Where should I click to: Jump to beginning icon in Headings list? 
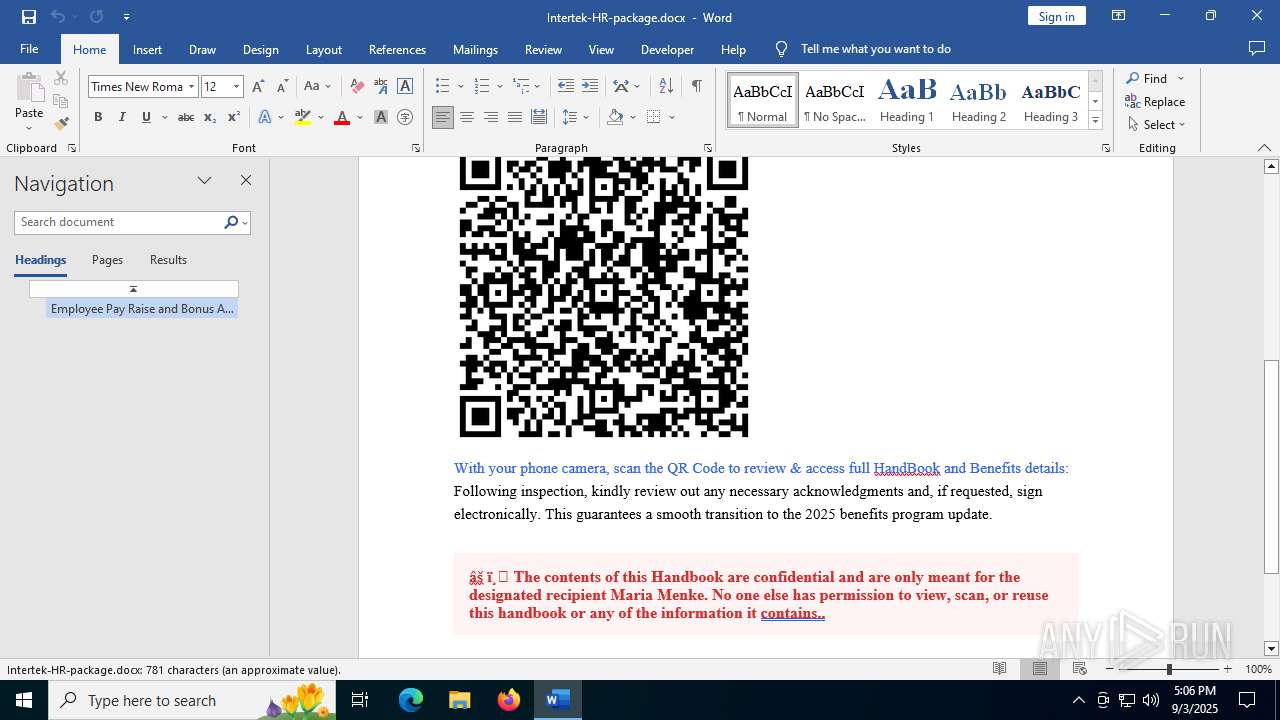(133, 289)
